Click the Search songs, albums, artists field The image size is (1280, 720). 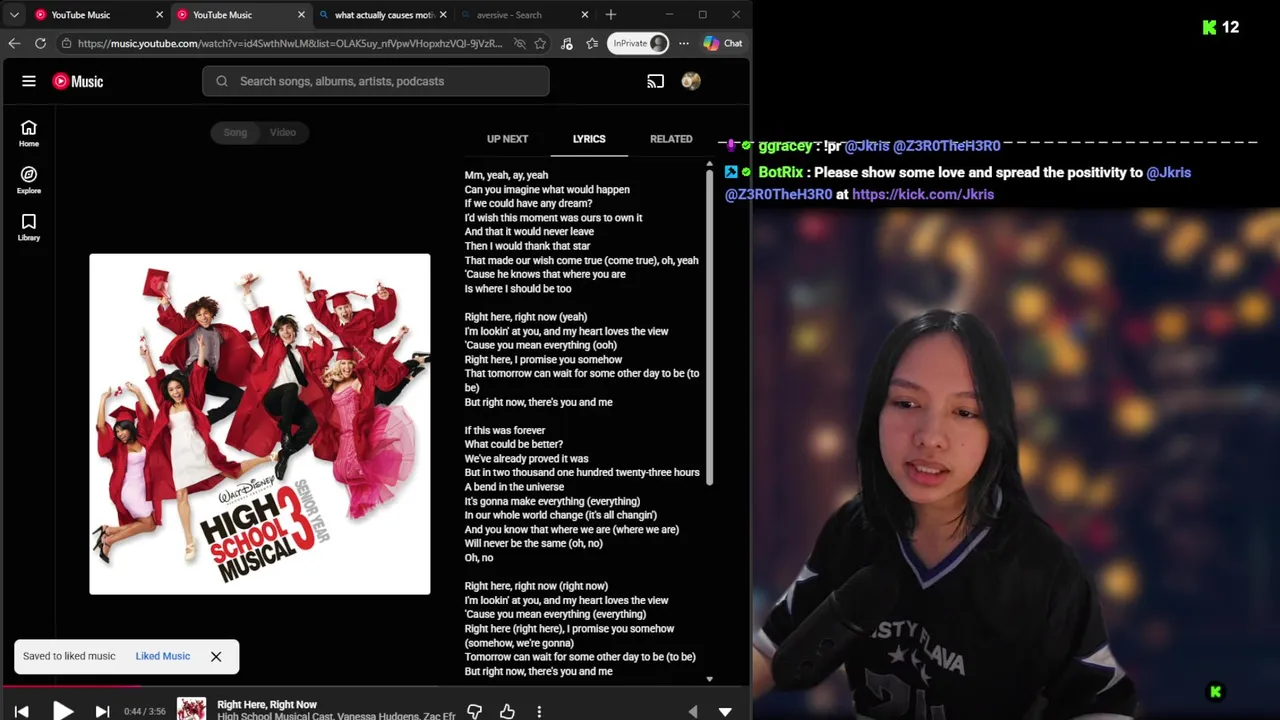376,81
